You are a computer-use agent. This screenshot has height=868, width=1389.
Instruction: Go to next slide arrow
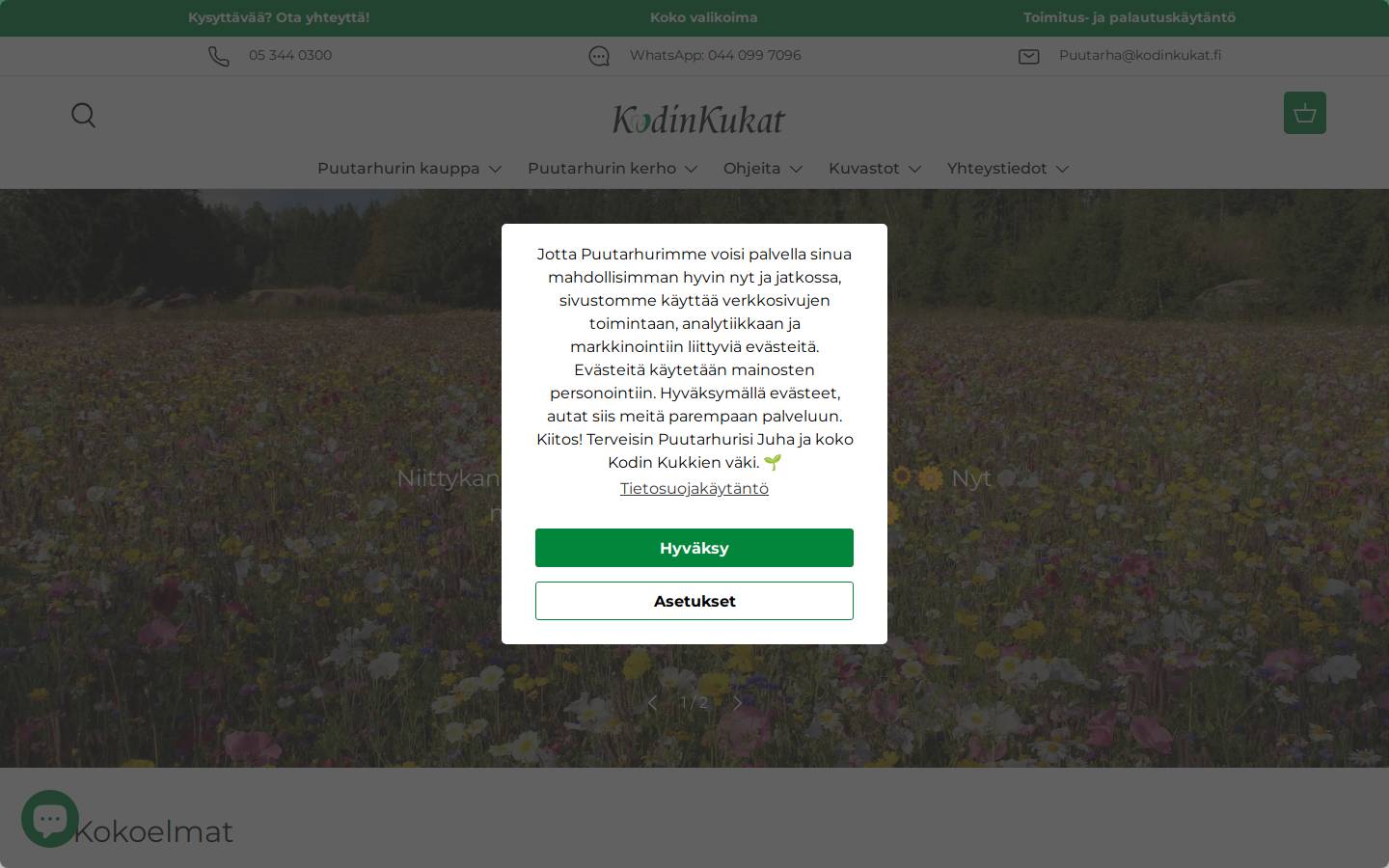(738, 703)
